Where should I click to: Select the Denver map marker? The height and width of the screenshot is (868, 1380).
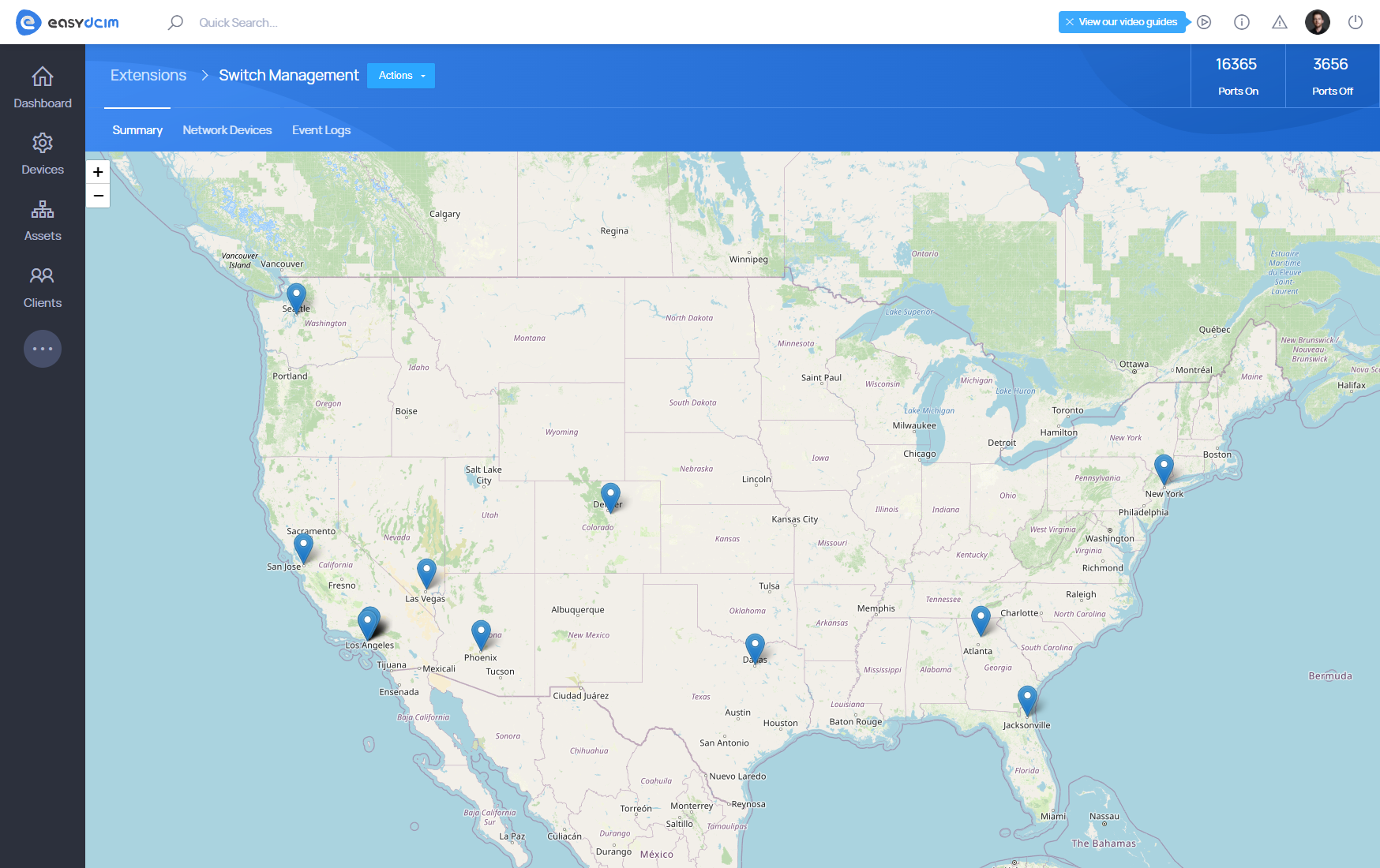point(610,499)
